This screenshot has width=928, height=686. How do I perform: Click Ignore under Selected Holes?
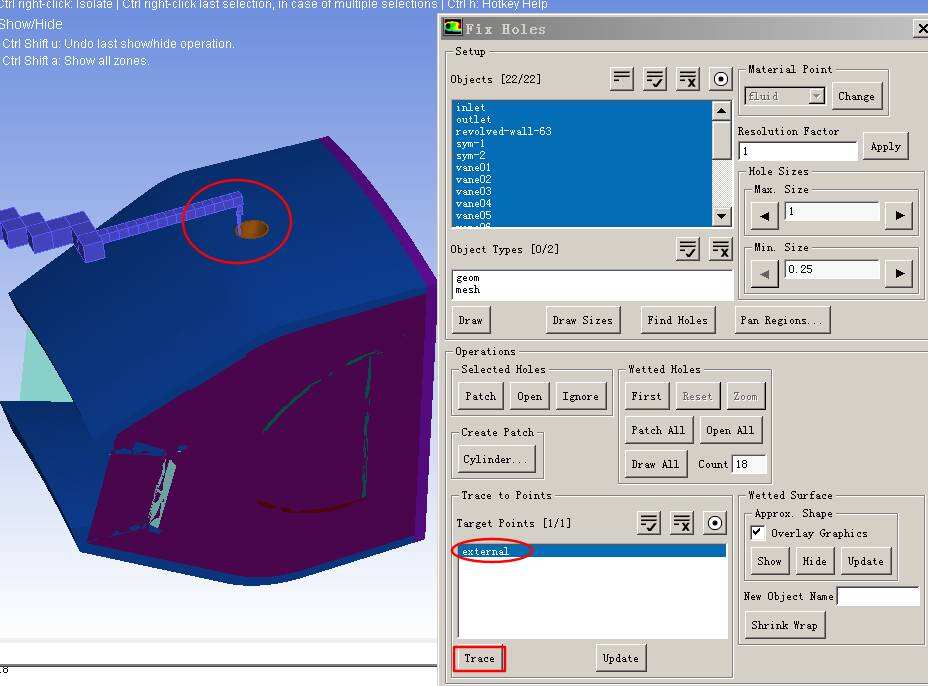pos(580,396)
